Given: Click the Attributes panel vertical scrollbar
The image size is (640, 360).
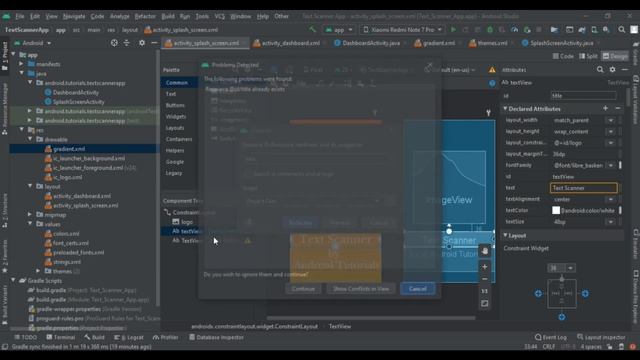Looking at the screenshot, I should coord(629,96).
